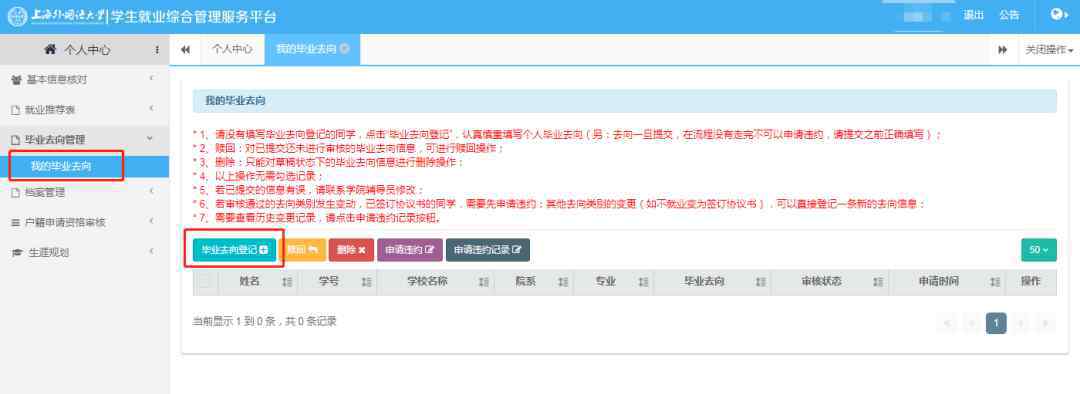Open the sidebar options dots menu
1080x394 pixels.
[157, 50]
